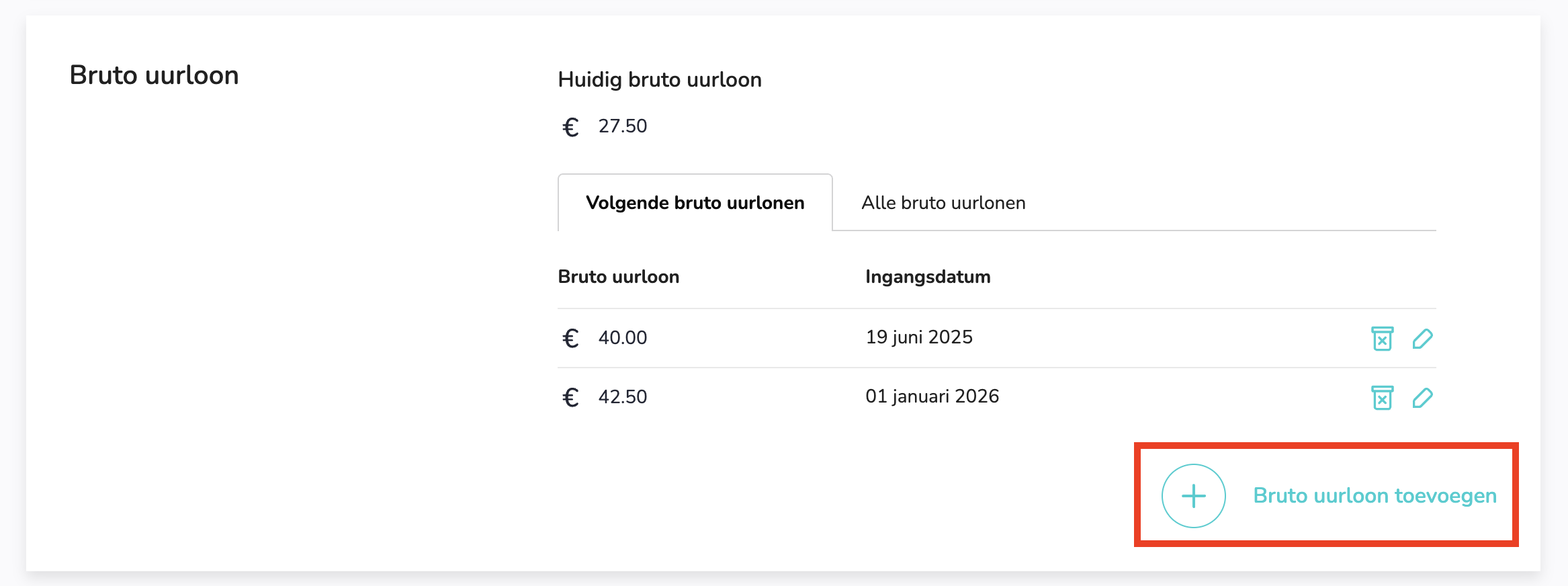The height and width of the screenshot is (586, 1568).
Task: Click the Bruto uurloon column header
Action: [x=618, y=276]
